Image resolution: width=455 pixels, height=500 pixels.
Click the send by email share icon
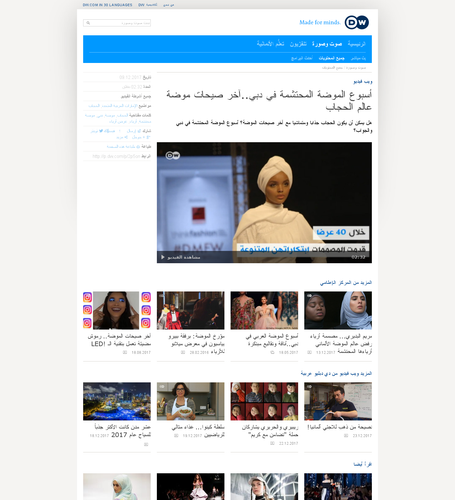[139, 131]
